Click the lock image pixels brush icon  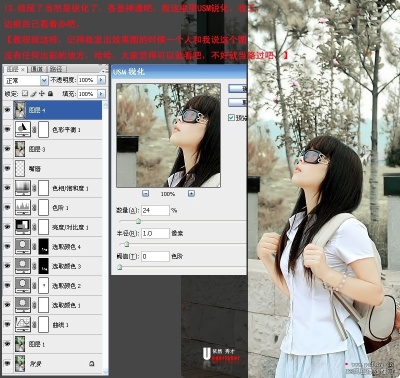point(33,94)
